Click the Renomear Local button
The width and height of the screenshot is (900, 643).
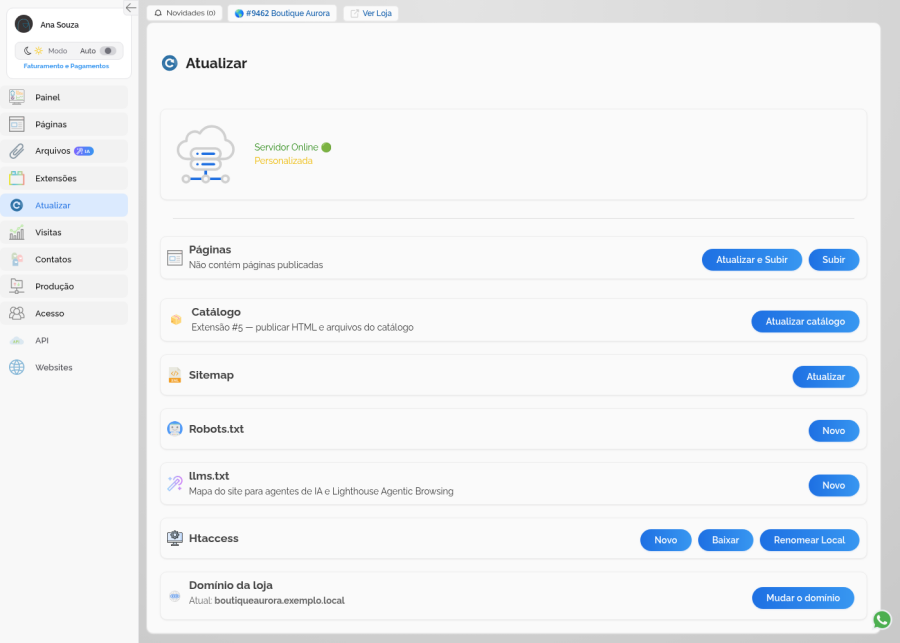click(809, 540)
